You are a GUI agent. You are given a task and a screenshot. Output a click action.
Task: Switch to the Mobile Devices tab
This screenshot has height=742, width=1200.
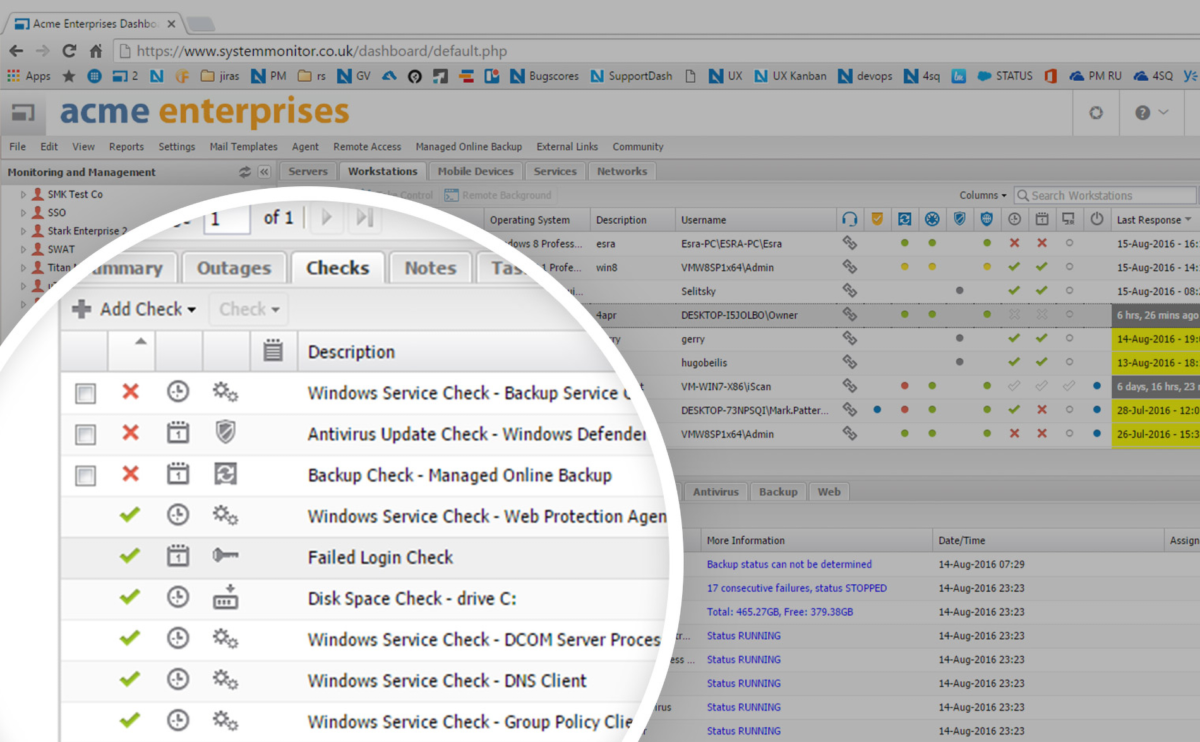(476, 171)
